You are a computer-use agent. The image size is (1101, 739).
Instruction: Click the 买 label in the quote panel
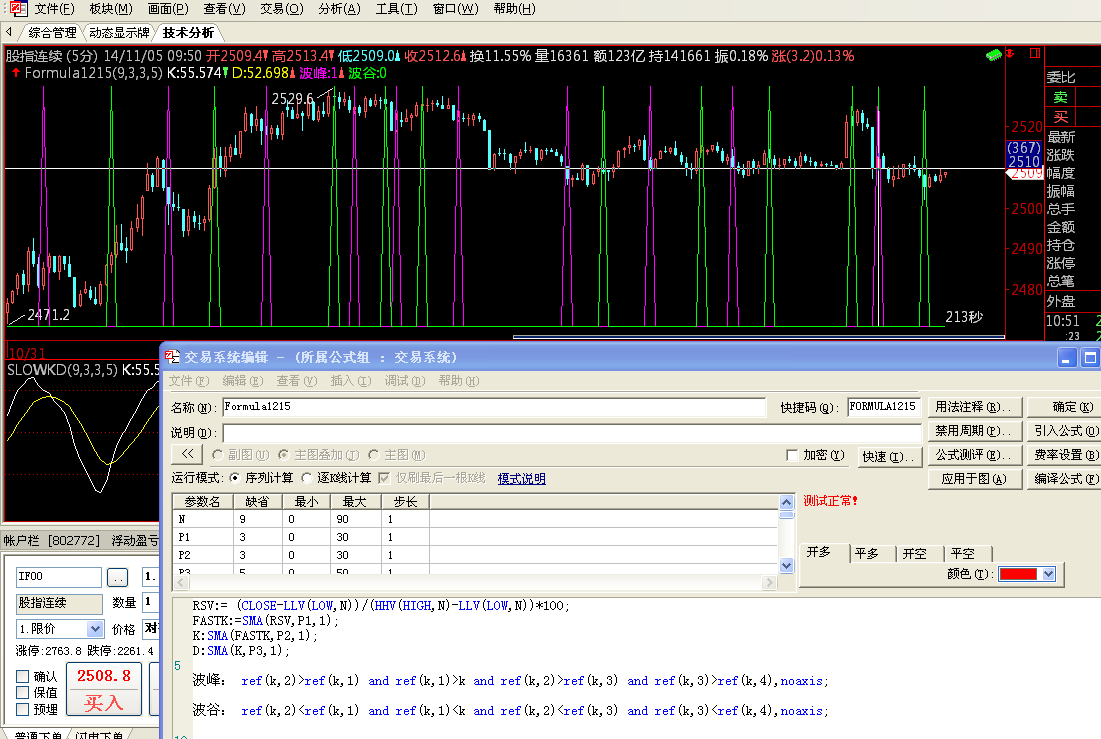point(1060,117)
